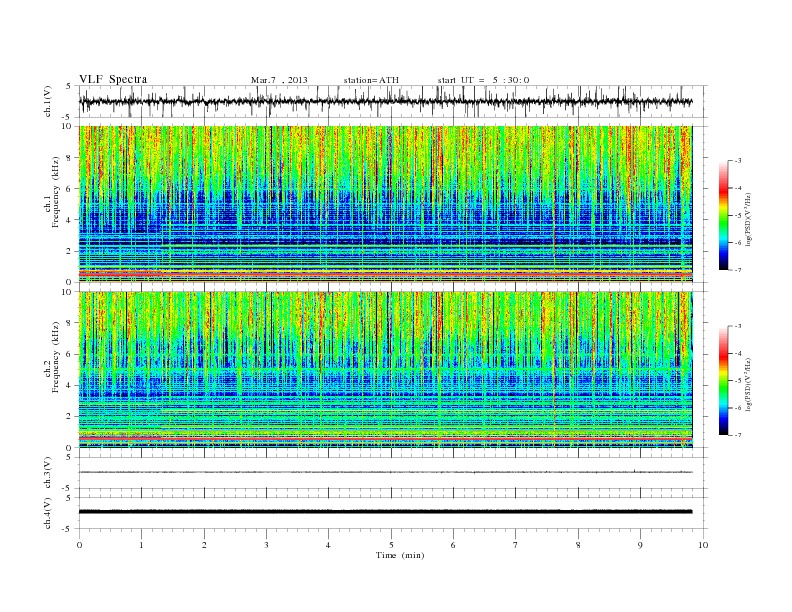Click the ch.1 spectrogram color bar
Screen dimensions: 792x612
click(x=723, y=216)
